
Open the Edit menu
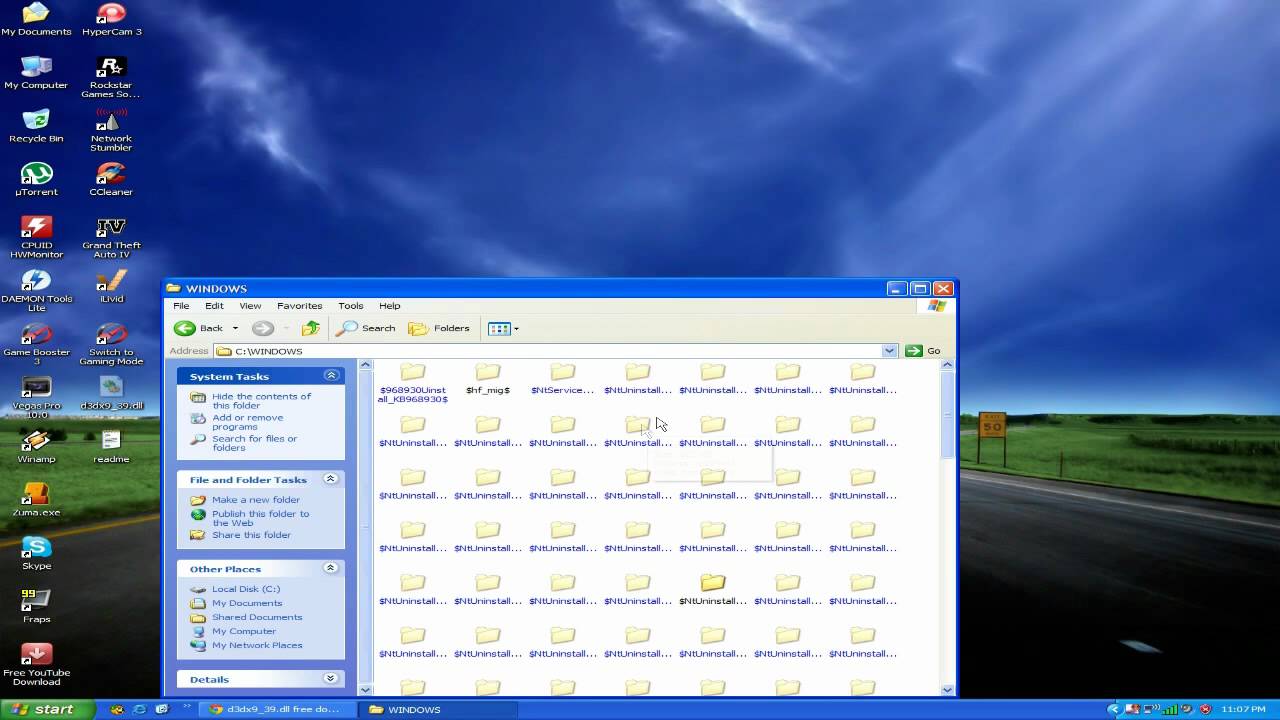click(x=214, y=306)
